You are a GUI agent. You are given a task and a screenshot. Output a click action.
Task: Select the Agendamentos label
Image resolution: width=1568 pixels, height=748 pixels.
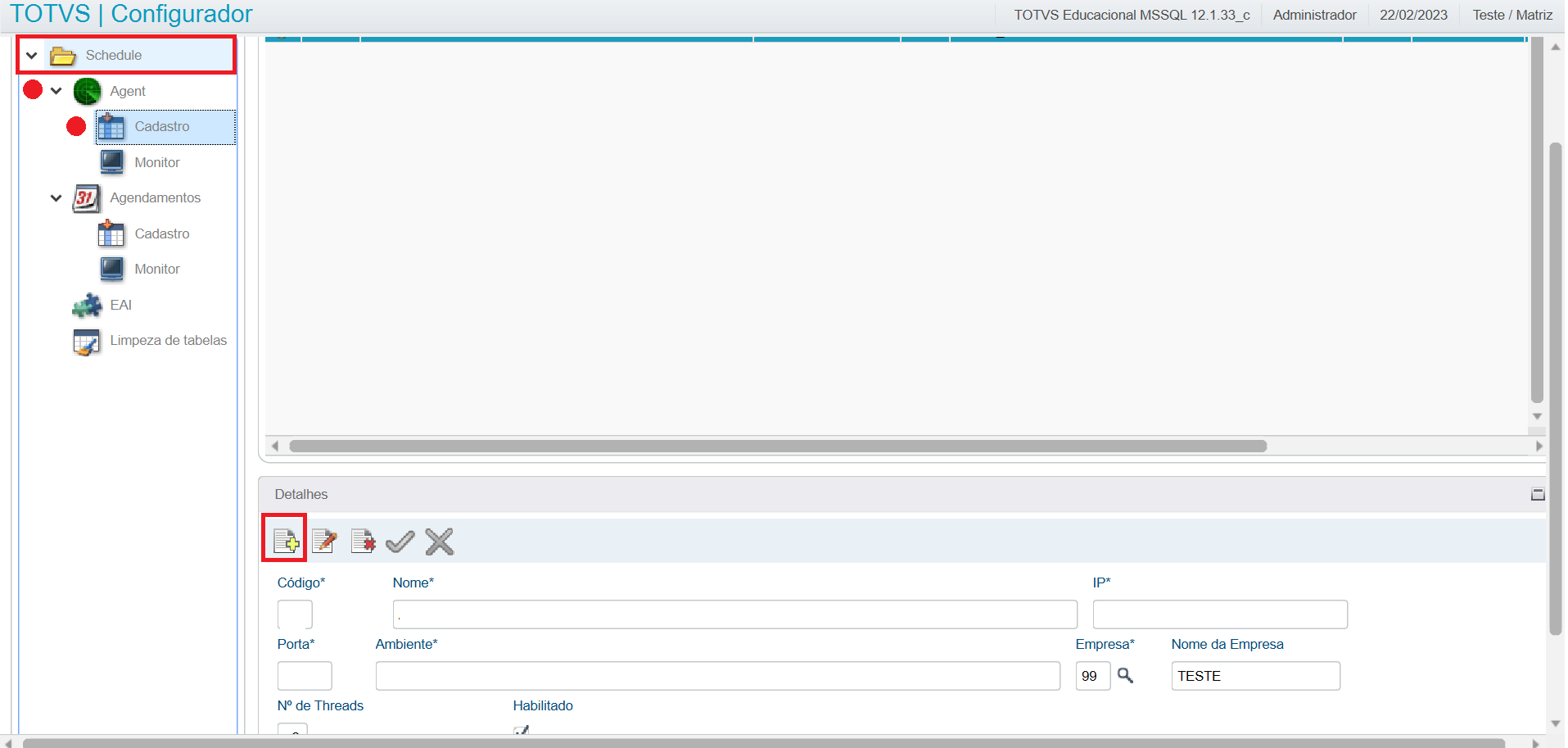[156, 197]
